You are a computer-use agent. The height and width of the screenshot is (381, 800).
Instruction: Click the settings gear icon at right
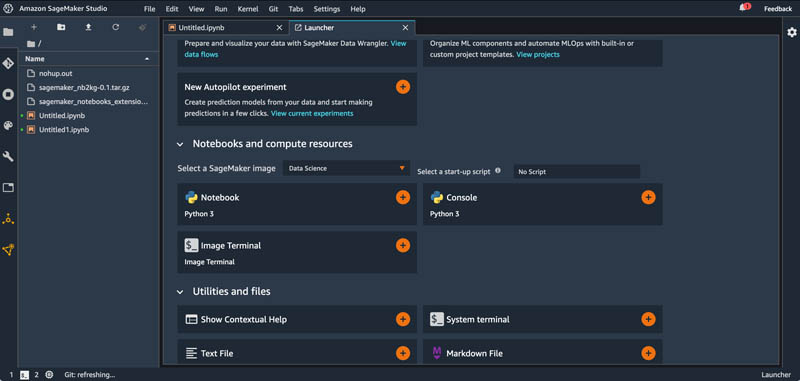pyautogui.click(x=791, y=33)
